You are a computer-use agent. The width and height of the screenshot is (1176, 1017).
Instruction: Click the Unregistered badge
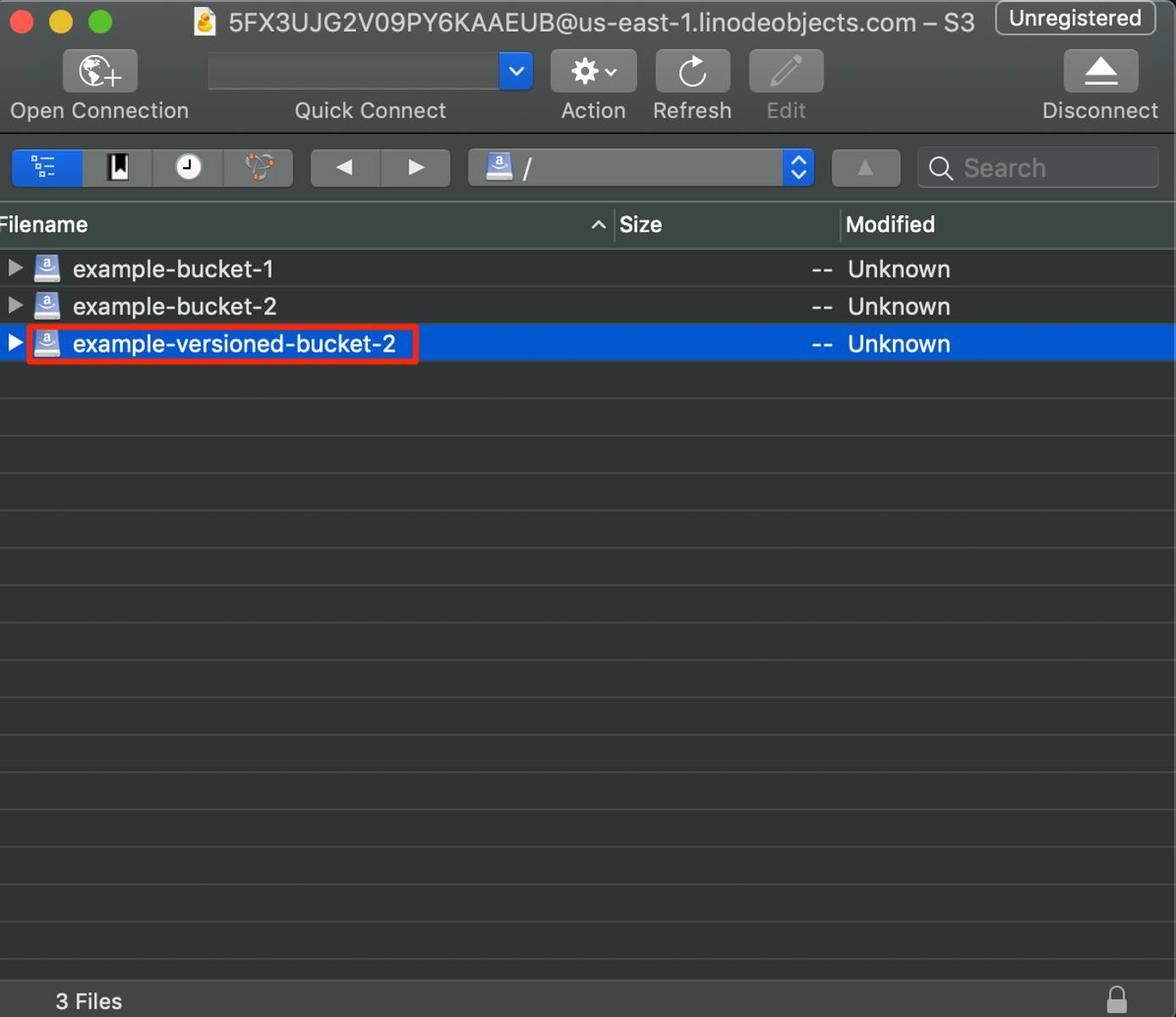tap(1074, 18)
